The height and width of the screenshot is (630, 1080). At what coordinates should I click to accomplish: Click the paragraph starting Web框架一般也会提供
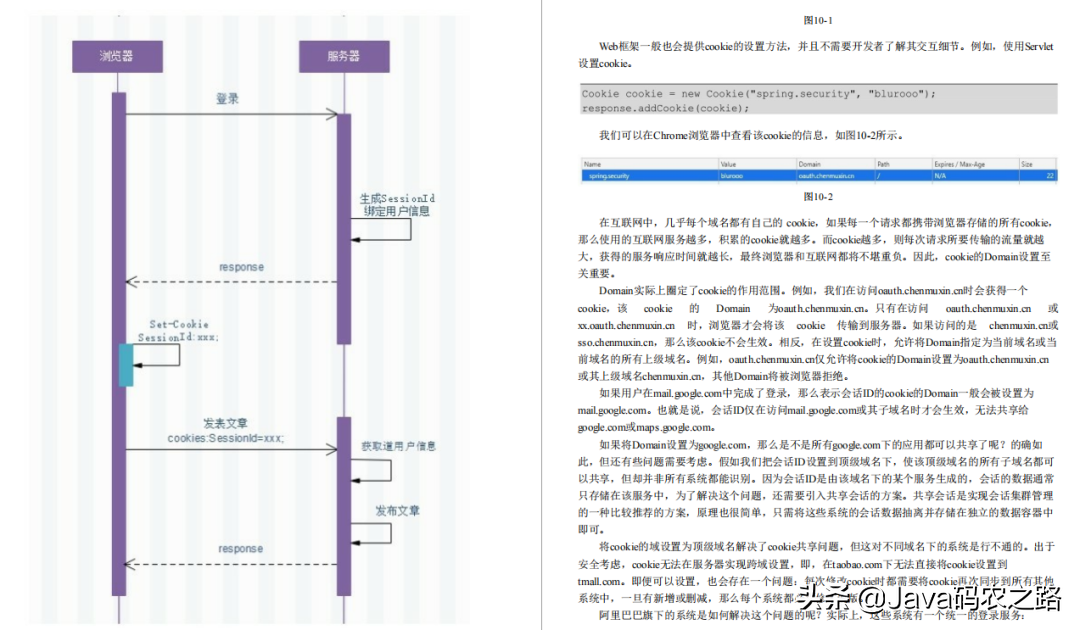pyautogui.click(x=816, y=55)
